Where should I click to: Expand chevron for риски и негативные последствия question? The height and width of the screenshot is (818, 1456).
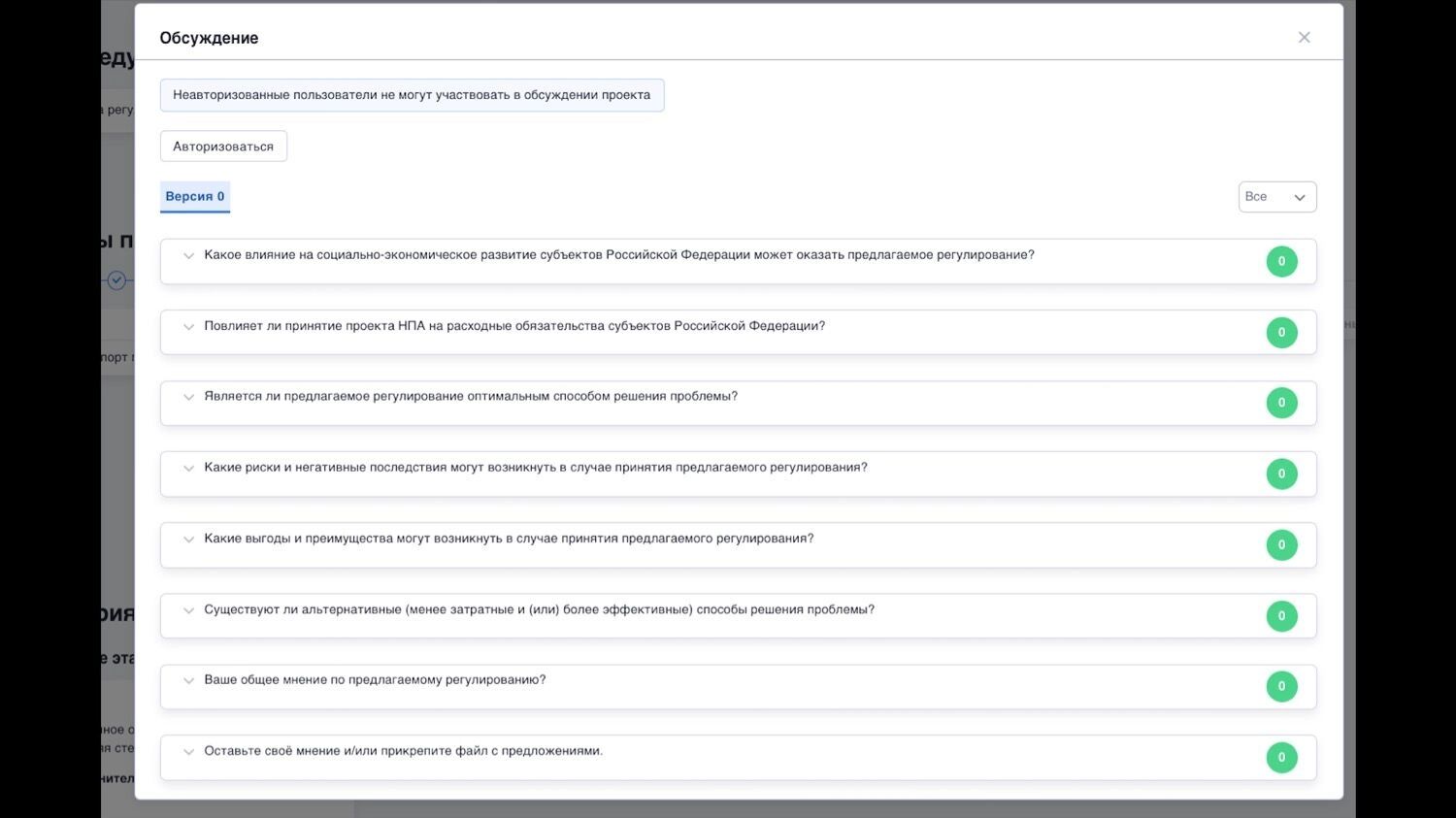tap(188, 468)
